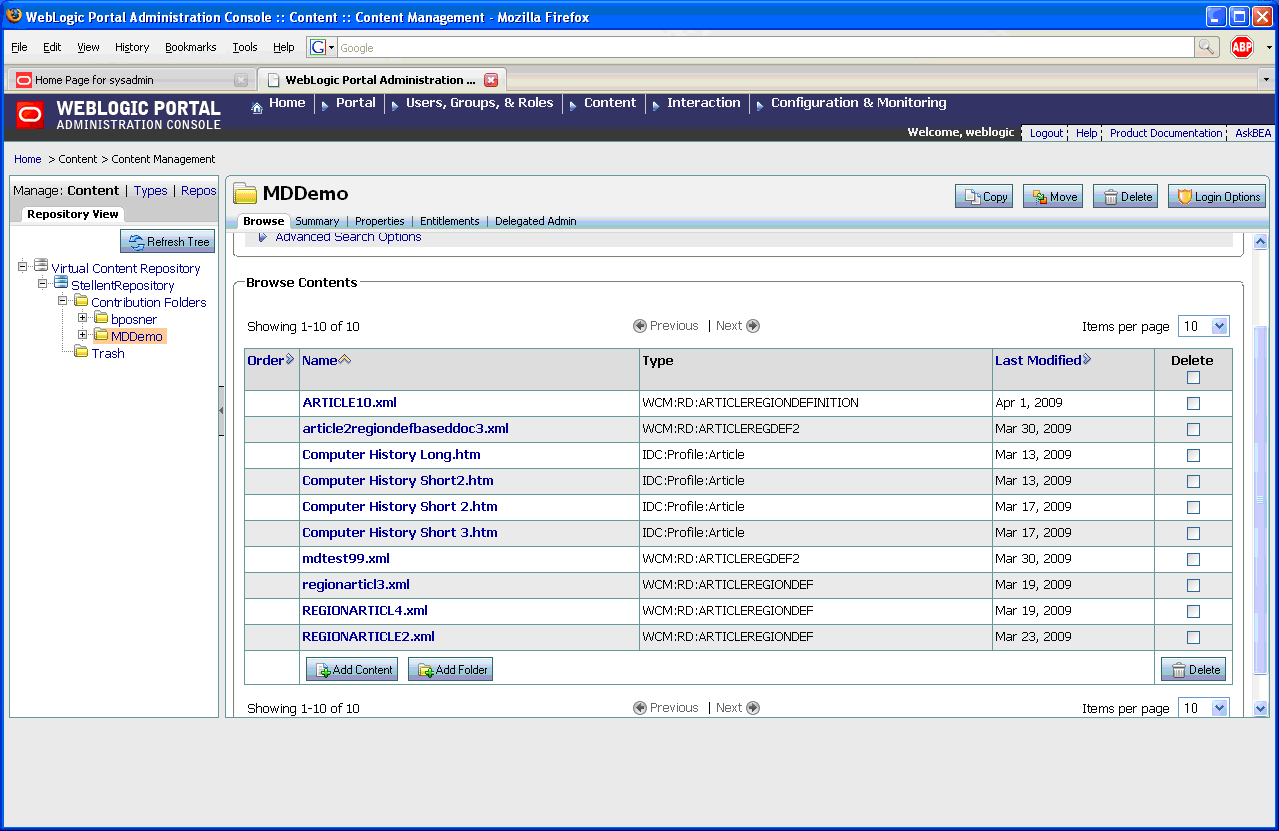Click the Logout link
The width and height of the screenshot is (1279, 831).
[x=1046, y=133]
